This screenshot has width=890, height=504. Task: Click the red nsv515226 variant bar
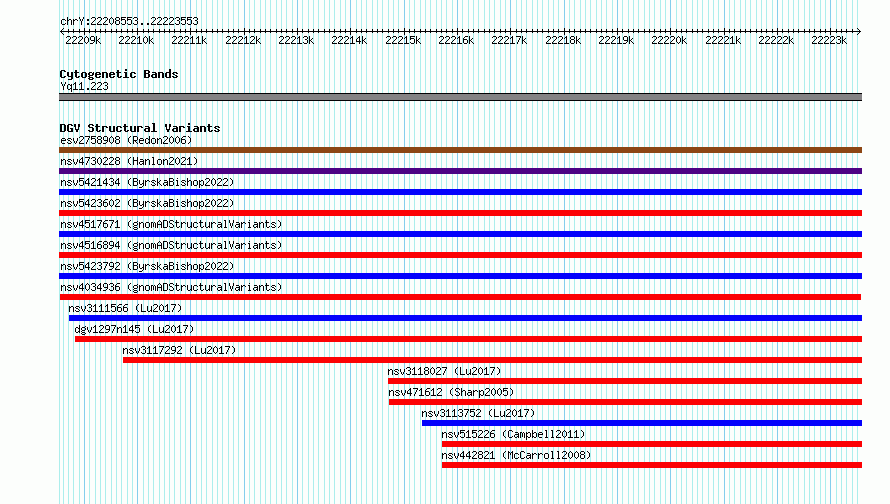[652, 444]
